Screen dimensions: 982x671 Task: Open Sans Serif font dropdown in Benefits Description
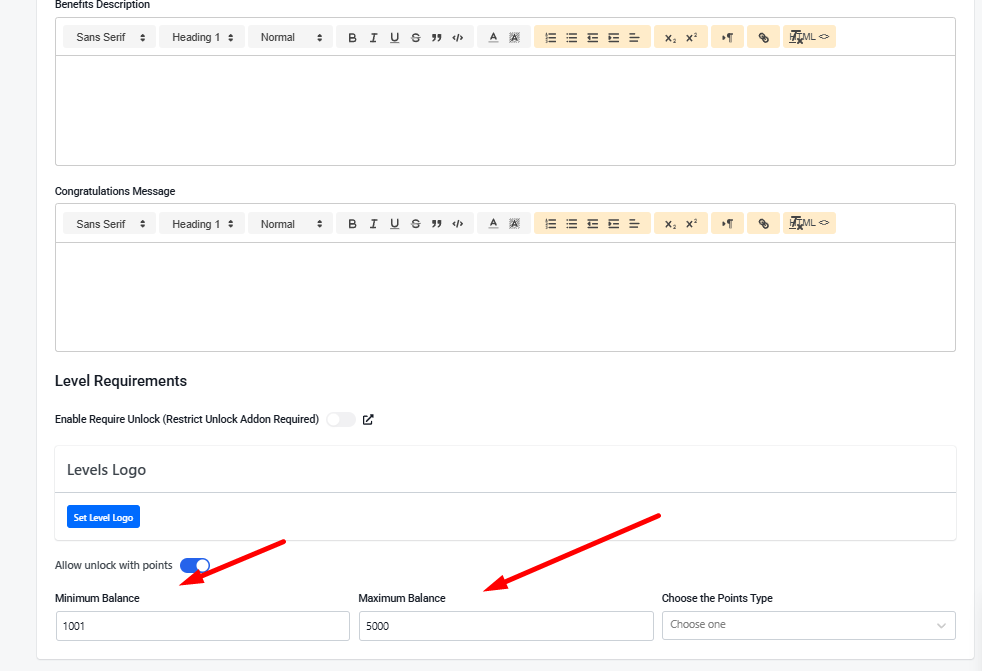click(110, 37)
